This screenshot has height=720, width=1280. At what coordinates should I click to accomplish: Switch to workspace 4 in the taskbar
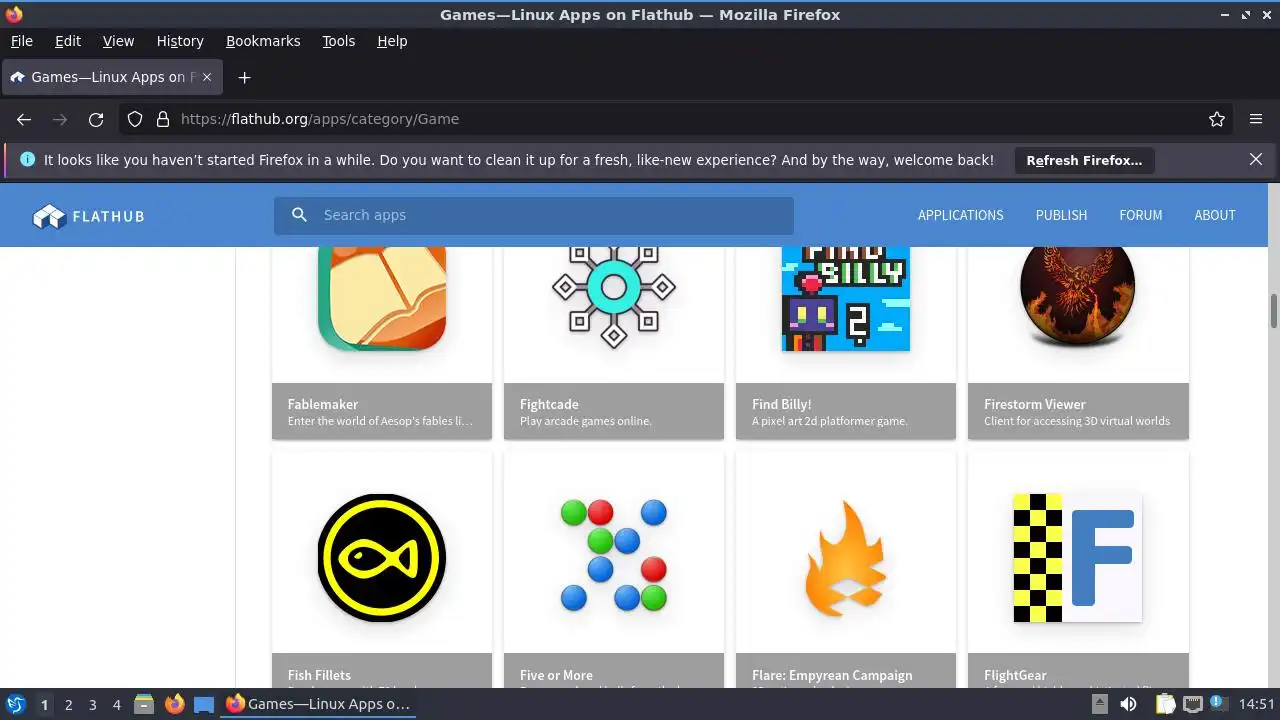tap(116, 704)
